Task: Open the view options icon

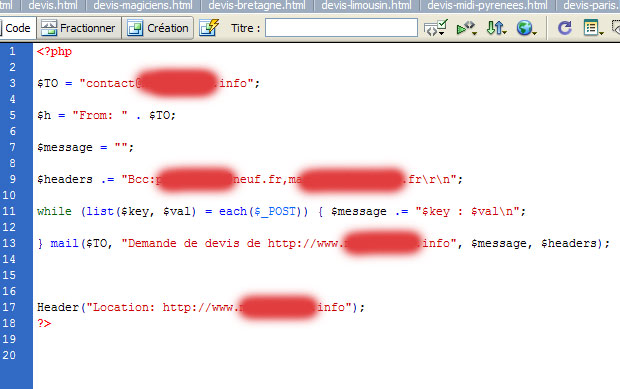Action: click(x=593, y=28)
